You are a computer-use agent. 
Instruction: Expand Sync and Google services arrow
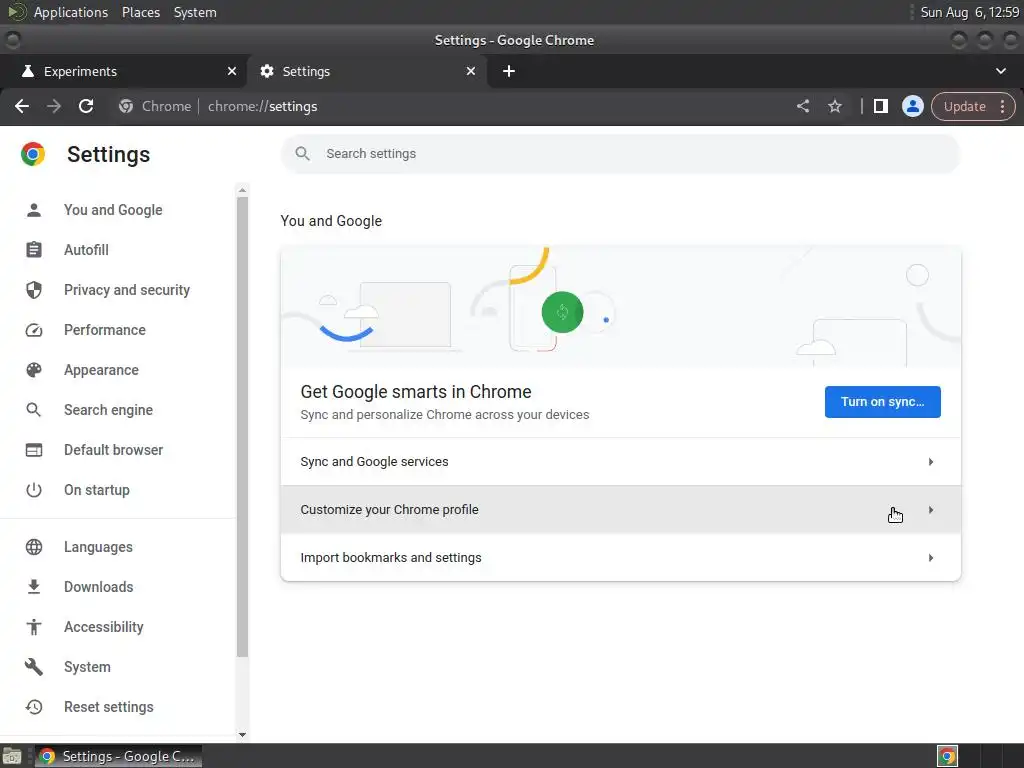931,462
